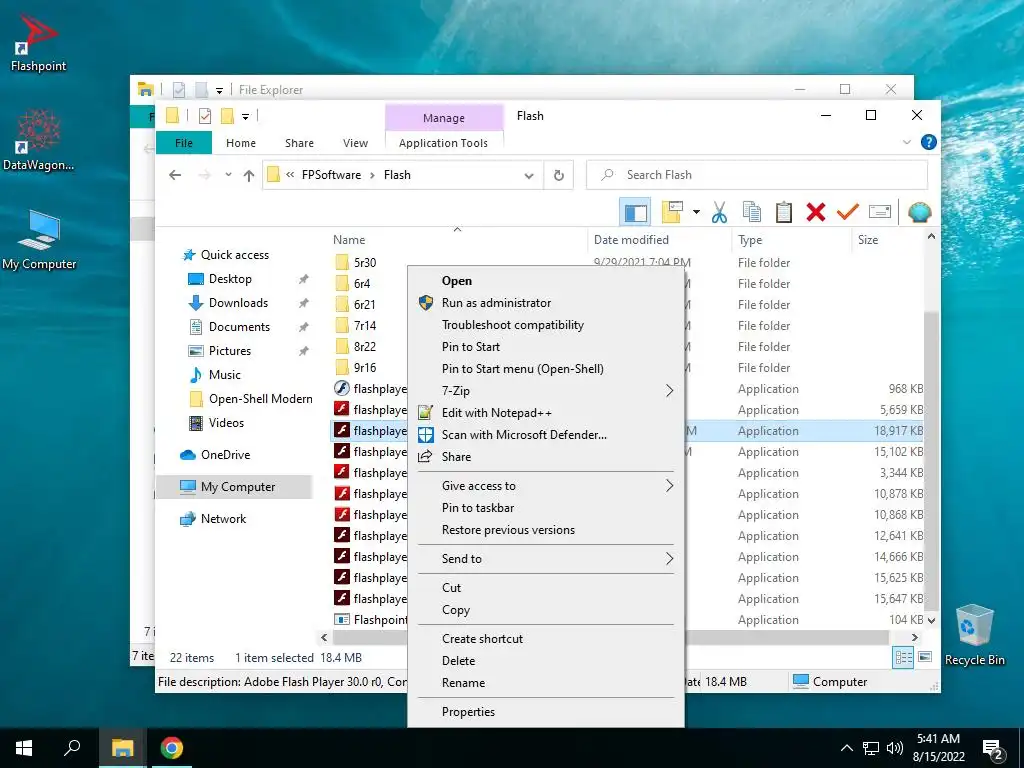Image resolution: width=1024 pixels, height=768 pixels.
Task: Open the Application Tools tab
Action: pos(443,143)
